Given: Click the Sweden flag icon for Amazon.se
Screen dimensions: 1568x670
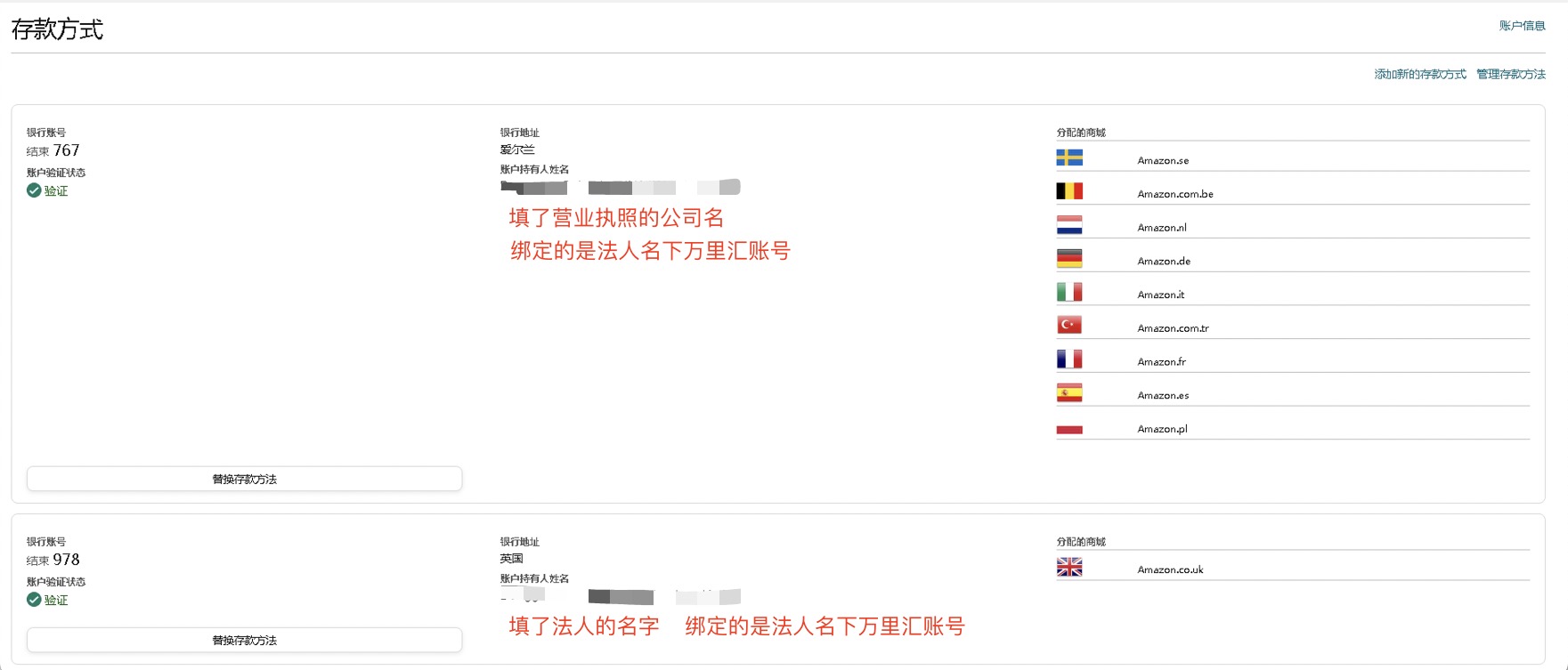Looking at the screenshot, I should [x=1069, y=157].
